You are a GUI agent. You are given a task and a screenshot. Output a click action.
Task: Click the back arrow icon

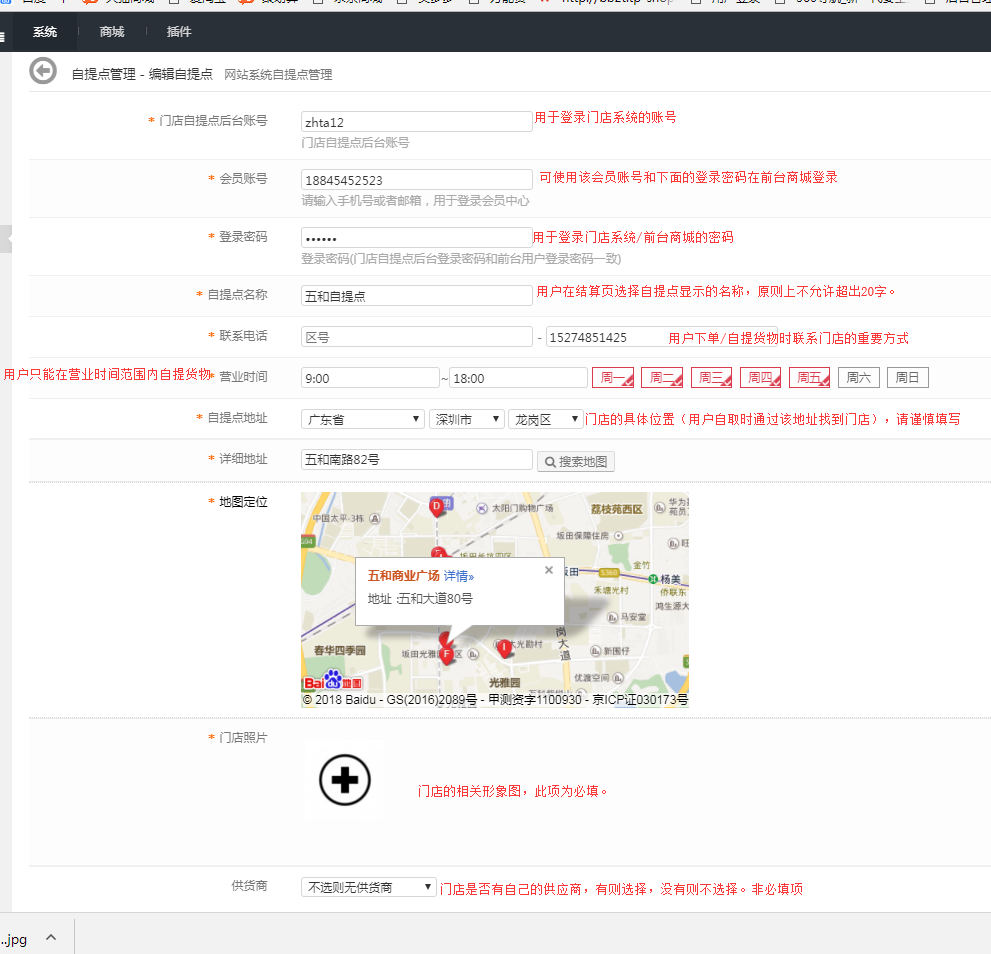pos(43,72)
